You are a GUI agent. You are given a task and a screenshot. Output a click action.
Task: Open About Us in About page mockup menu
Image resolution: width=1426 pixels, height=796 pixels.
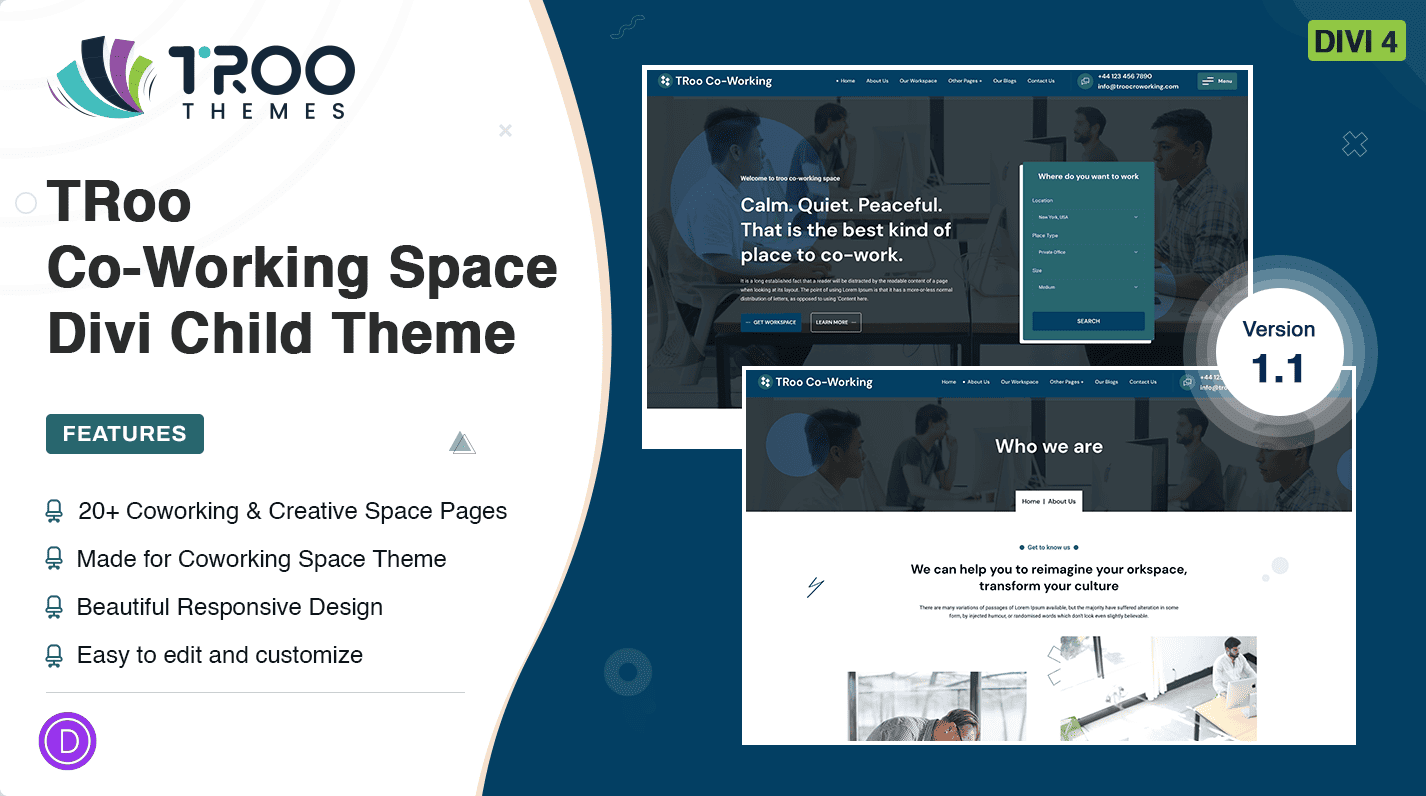[x=977, y=382]
